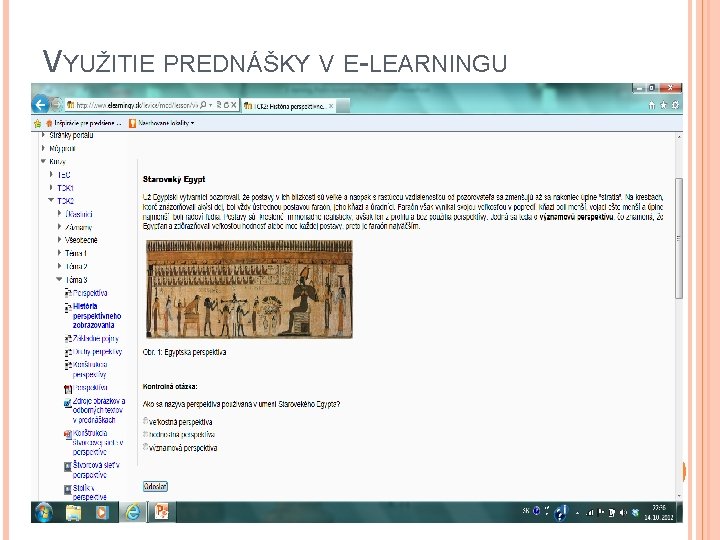720x540 pixels.
Task: Expand the Môj profil tree node
Action: tap(43, 148)
